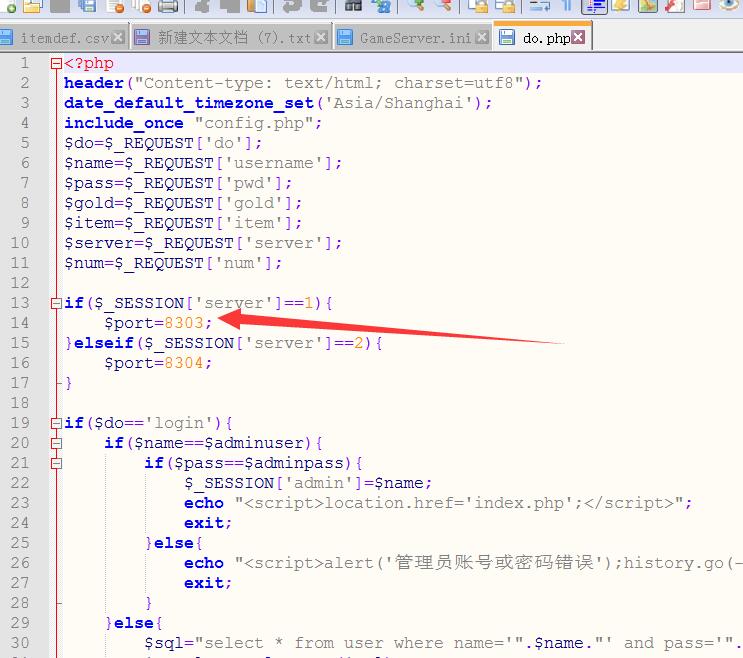The width and height of the screenshot is (743, 658).
Task: Click the disk icon on GameServer.ini tab
Action: (x=344, y=37)
